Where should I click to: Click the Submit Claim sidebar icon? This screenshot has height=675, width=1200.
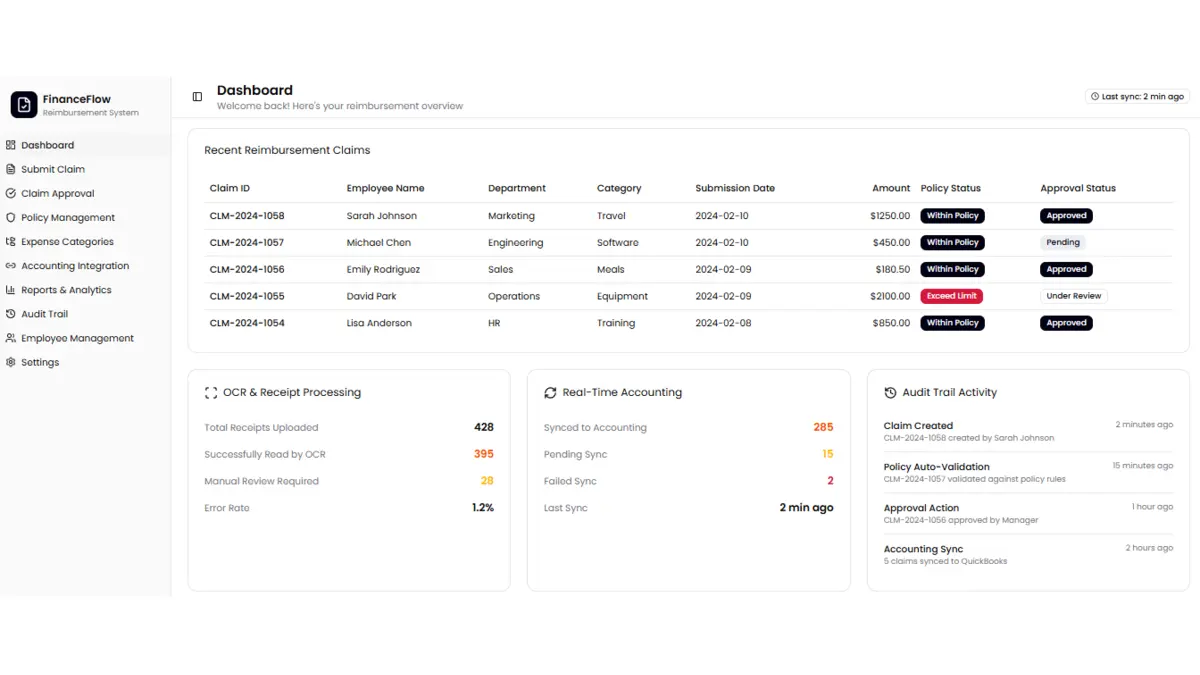(11, 169)
